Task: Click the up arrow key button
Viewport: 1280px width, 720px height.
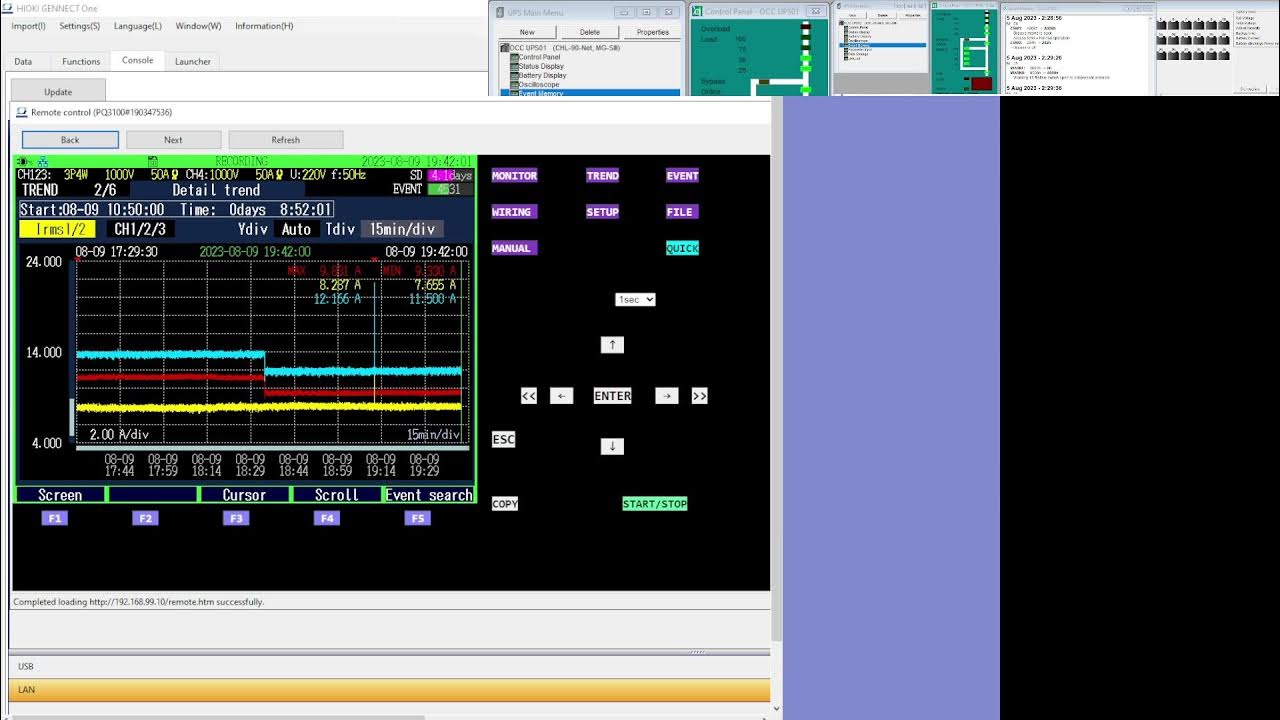Action: click(x=612, y=344)
